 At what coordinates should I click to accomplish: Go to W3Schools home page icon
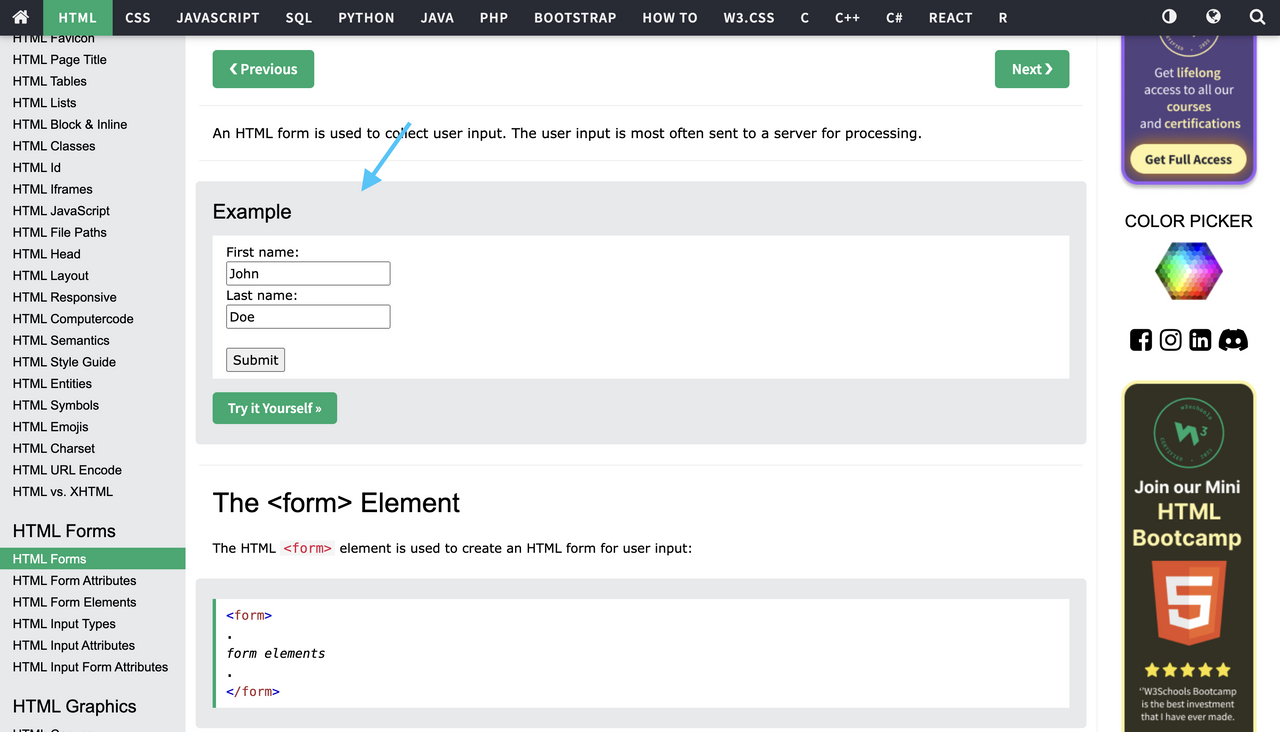20,17
